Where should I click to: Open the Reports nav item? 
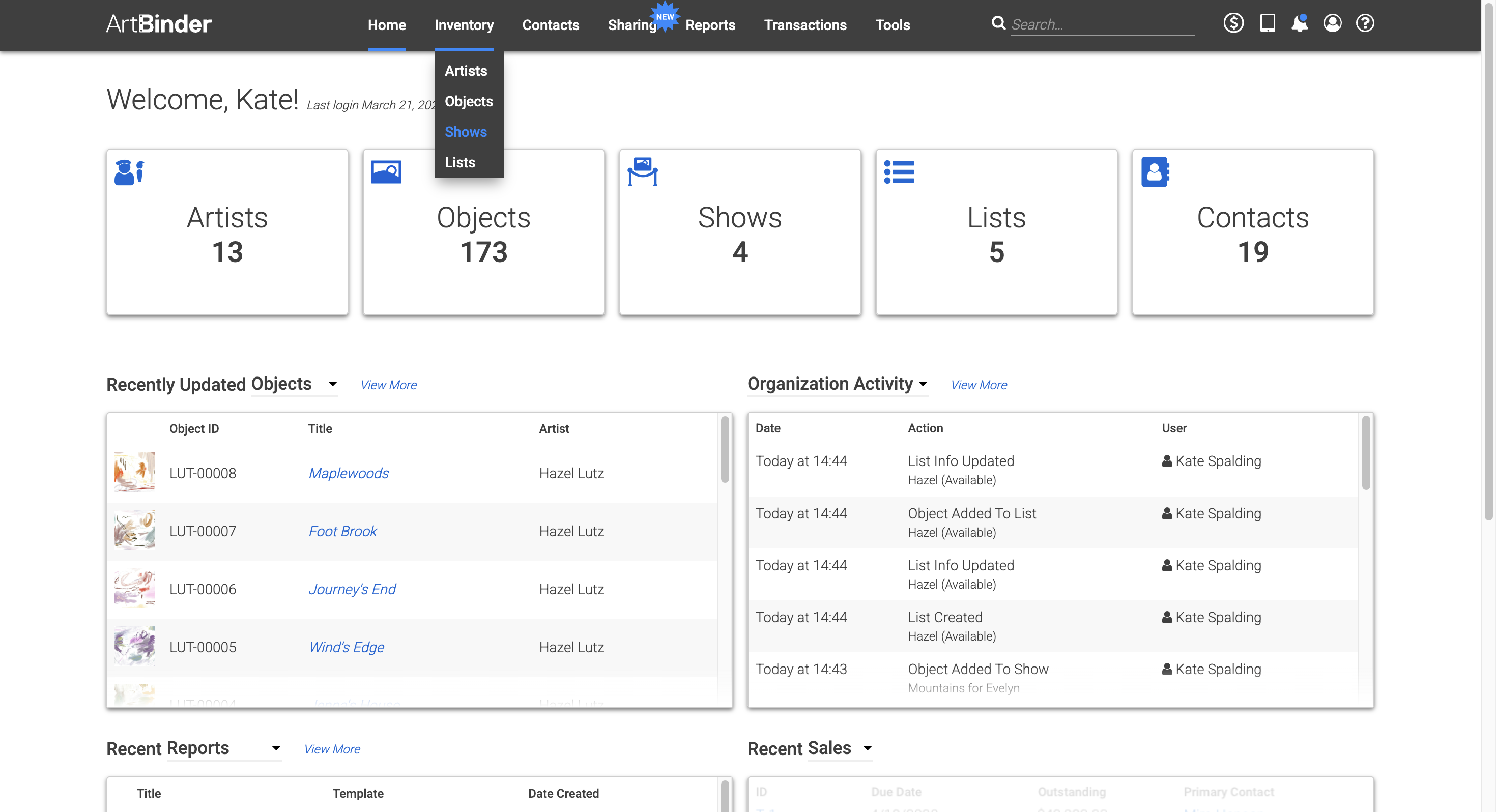coord(710,25)
